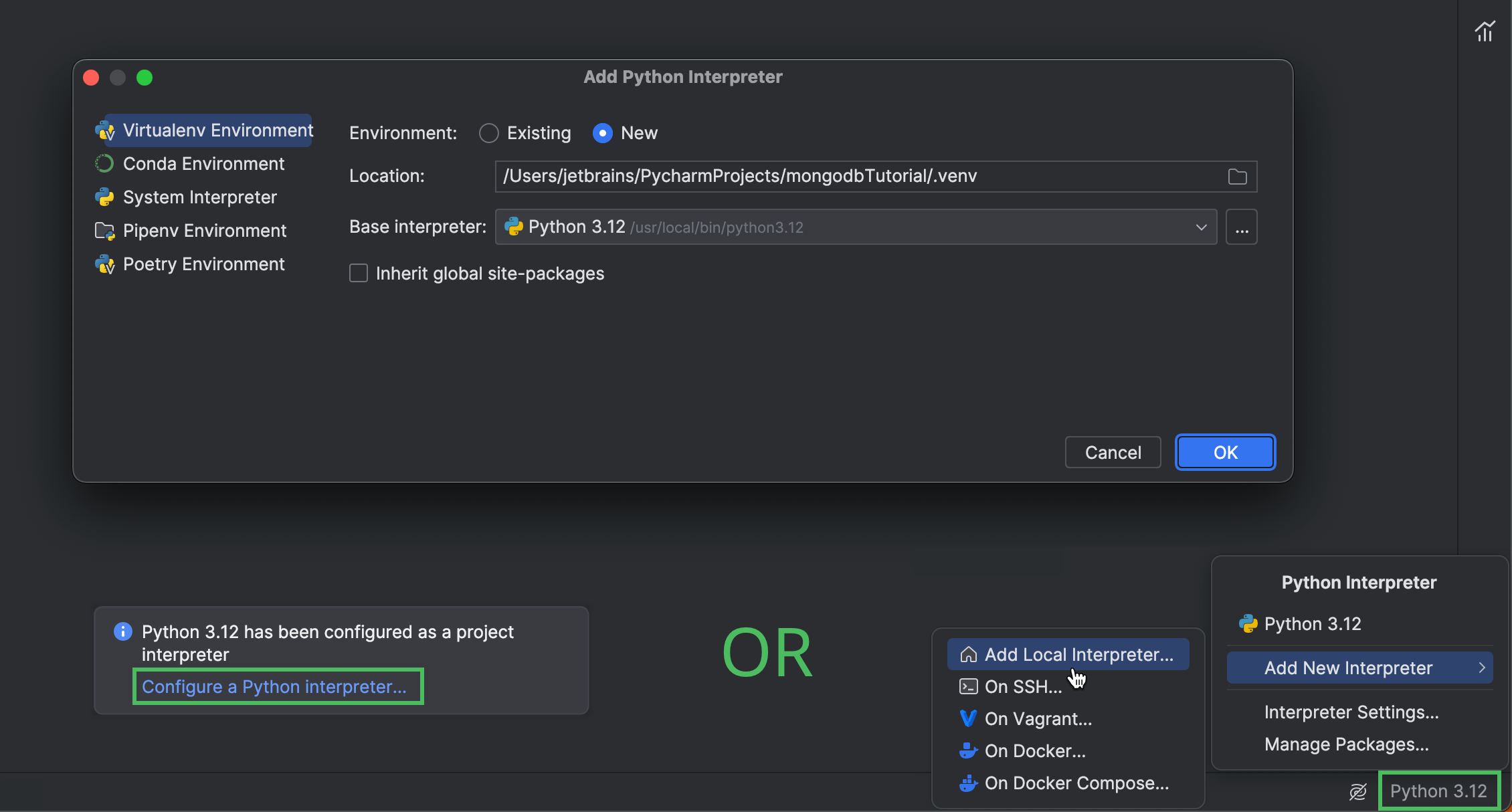Click the folder browse icon for Location

(x=1237, y=177)
